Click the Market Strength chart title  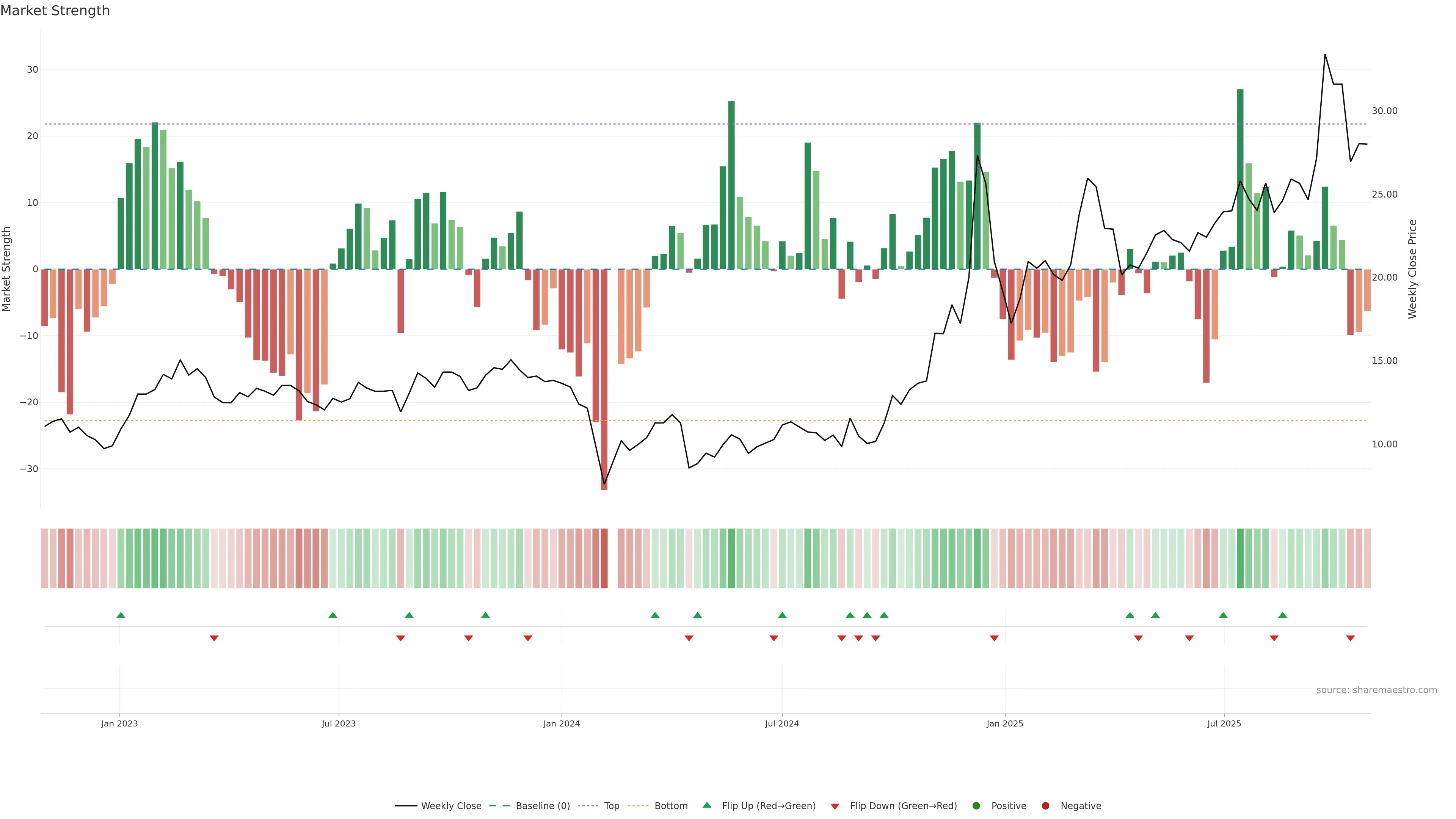55,11
